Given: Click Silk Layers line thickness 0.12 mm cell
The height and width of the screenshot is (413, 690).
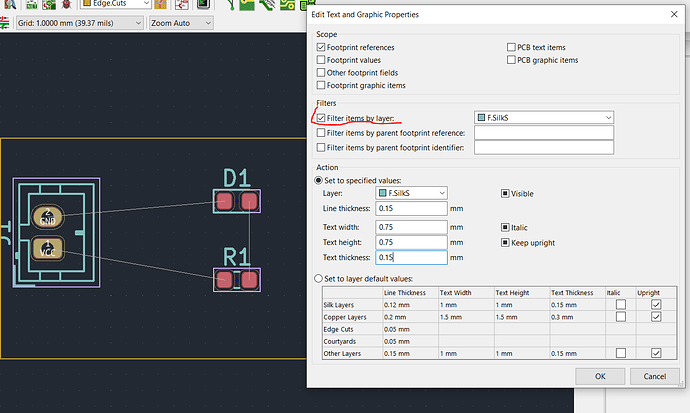Looking at the screenshot, I should [x=411, y=305].
